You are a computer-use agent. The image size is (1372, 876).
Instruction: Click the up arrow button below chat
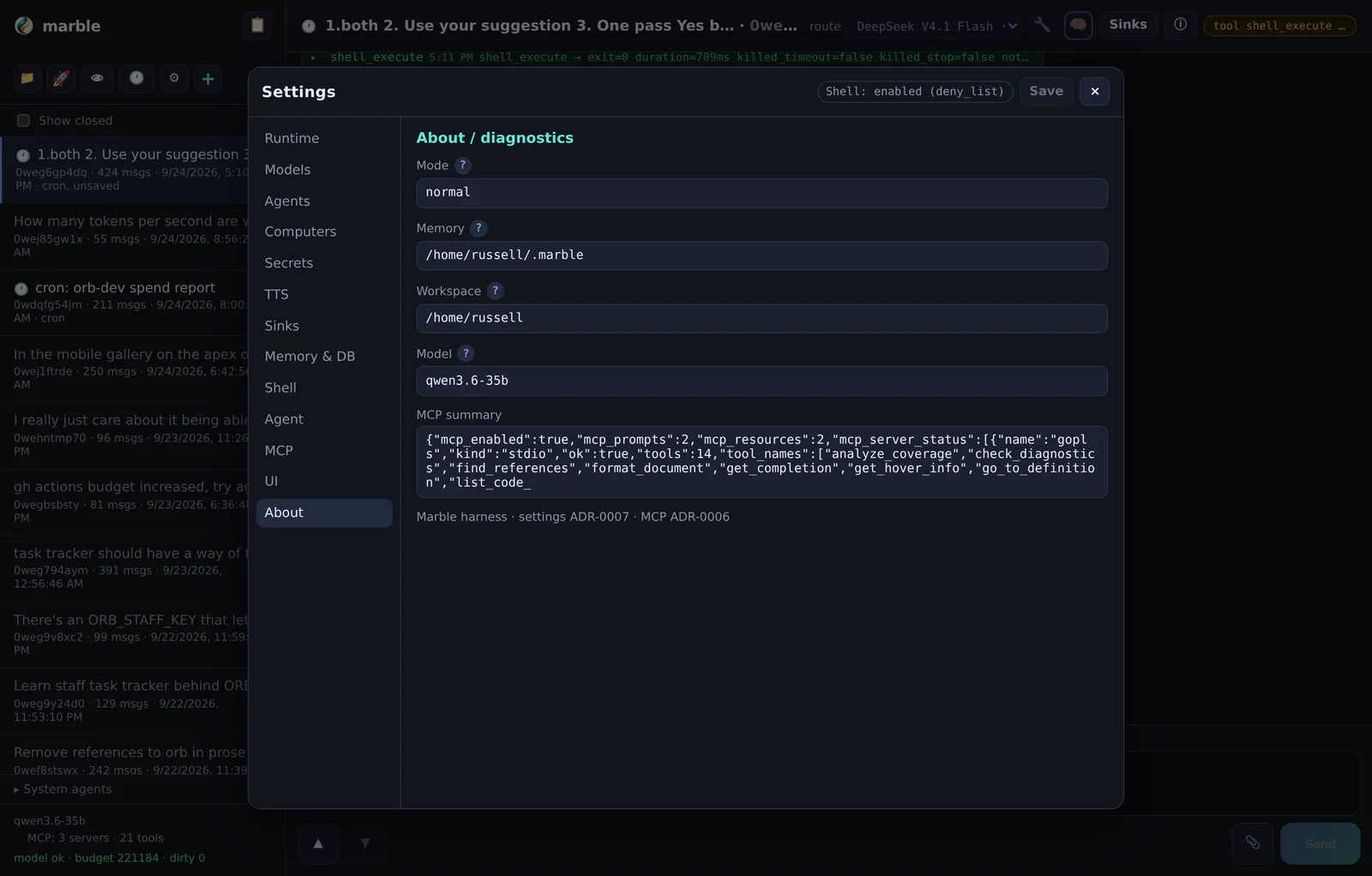pyautogui.click(x=318, y=843)
